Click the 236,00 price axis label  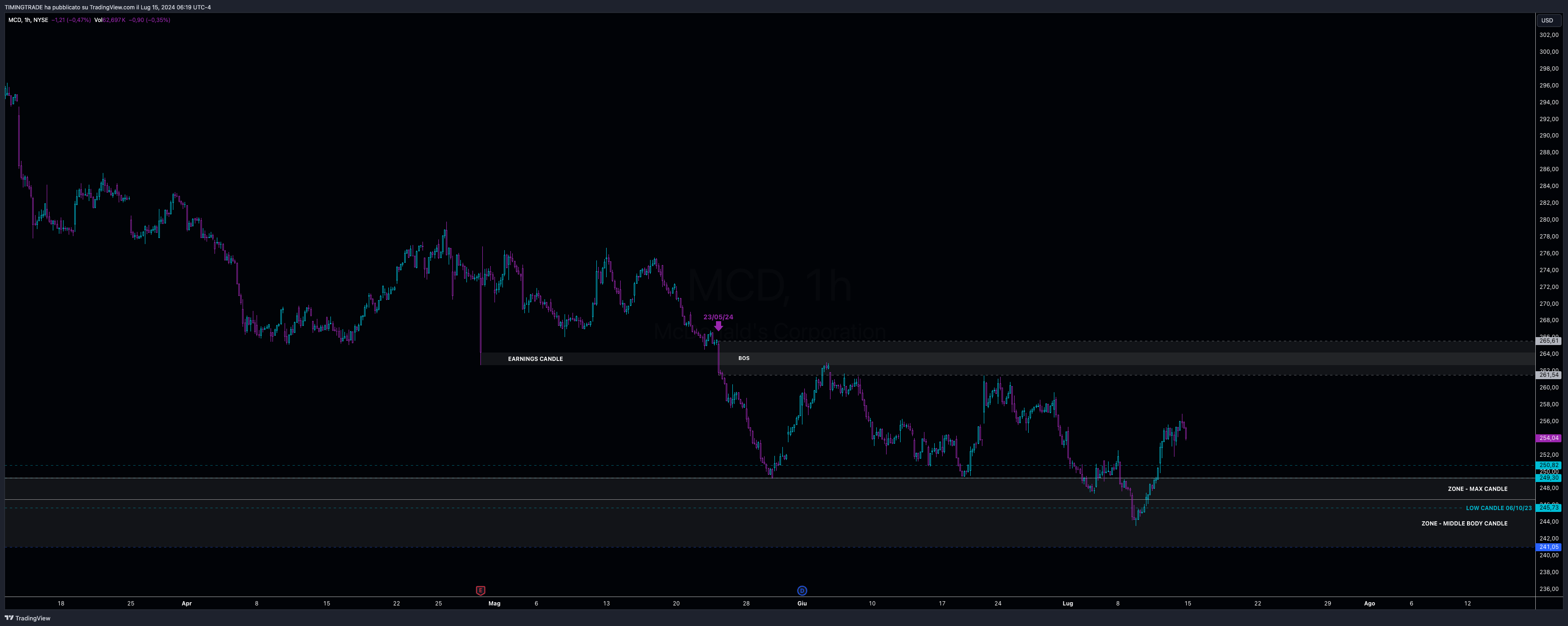point(1548,589)
